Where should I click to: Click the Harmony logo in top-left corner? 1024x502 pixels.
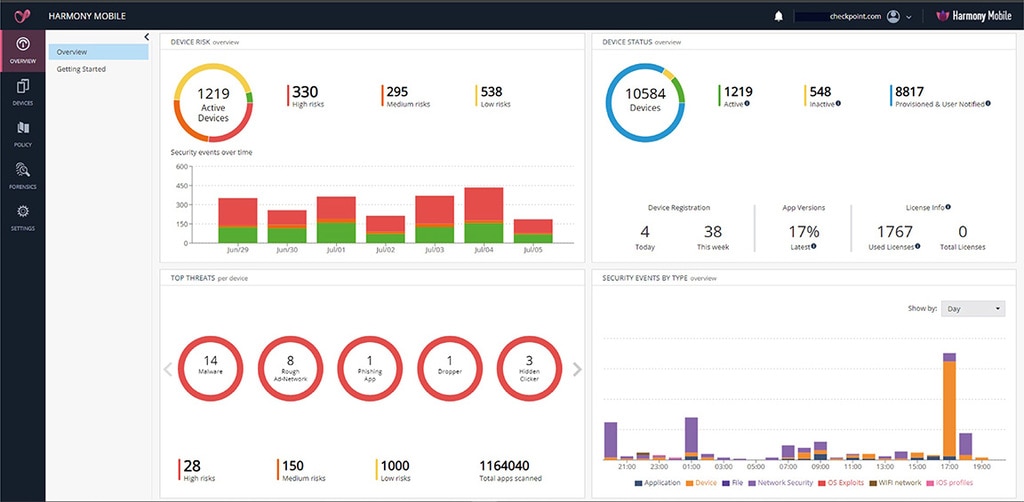(22, 16)
